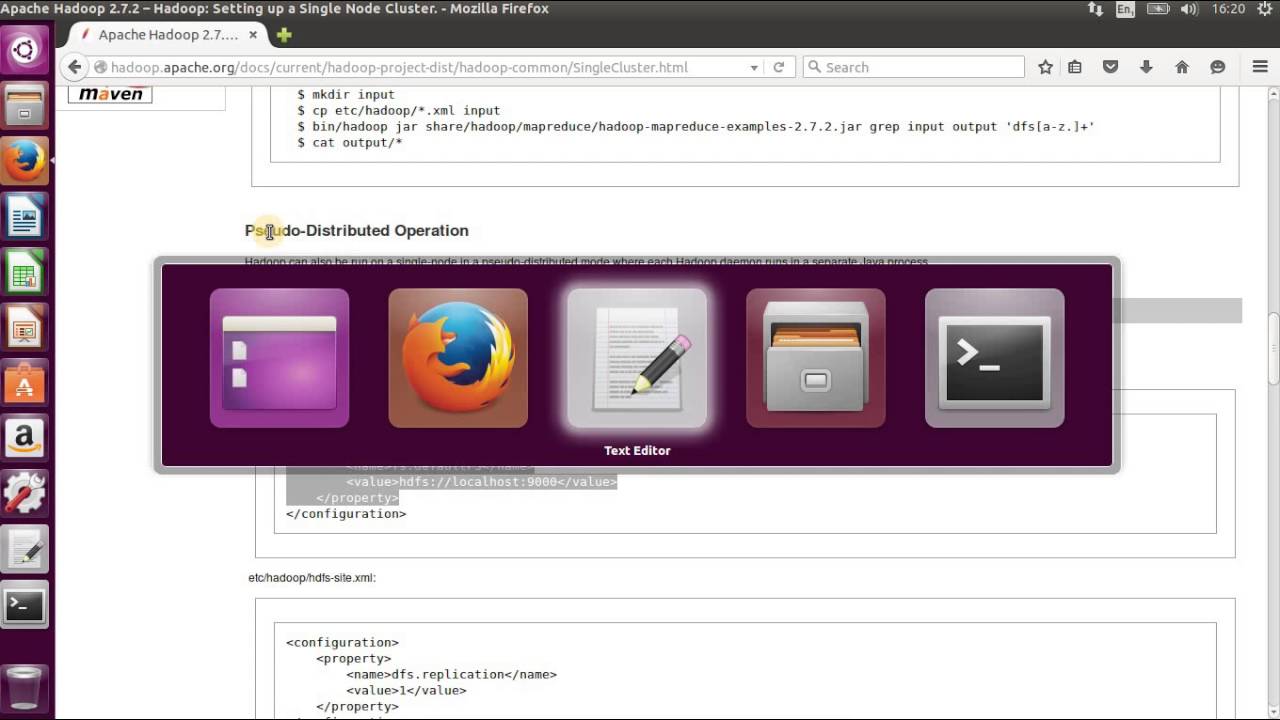The image size is (1280, 720).
Task: Open a new tab with the plus button
Action: pos(284,35)
